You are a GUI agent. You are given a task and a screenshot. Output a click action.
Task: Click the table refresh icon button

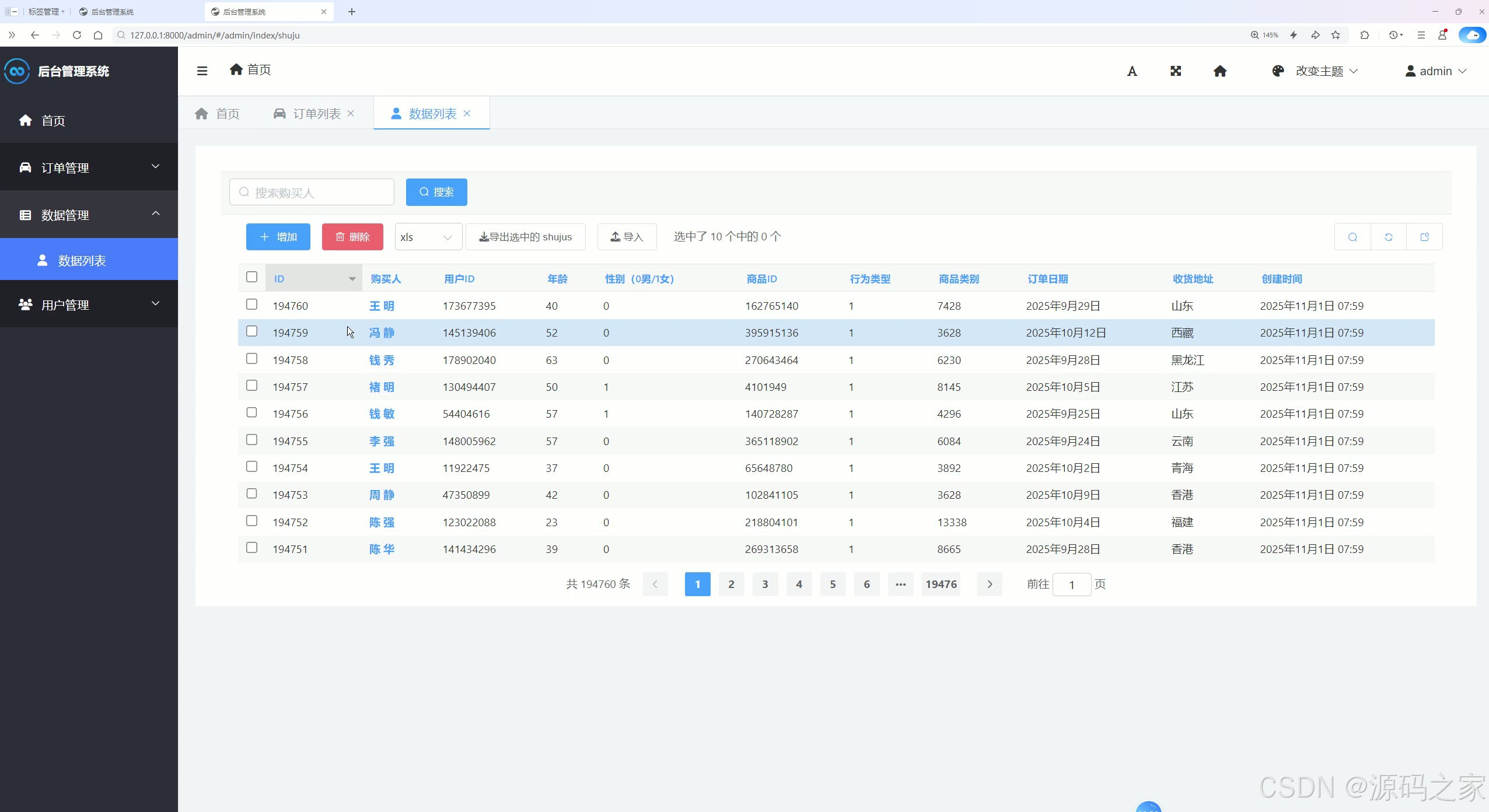point(1389,237)
